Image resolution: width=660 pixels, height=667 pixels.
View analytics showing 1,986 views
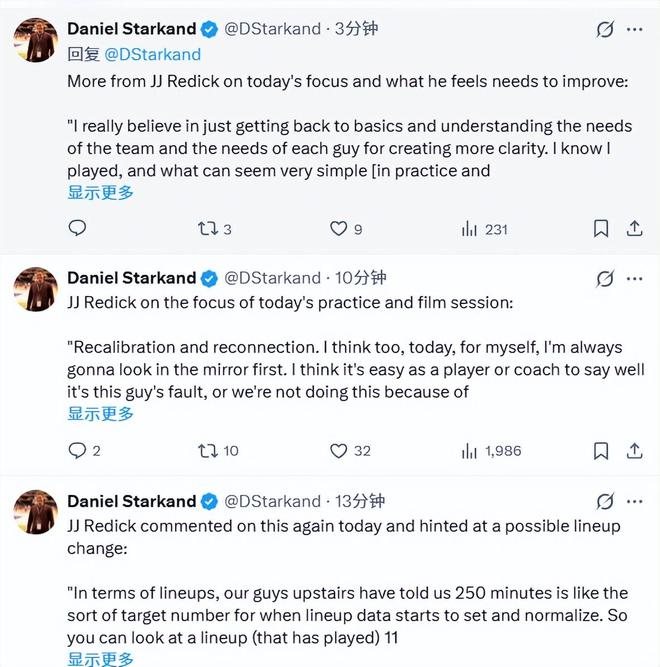point(470,451)
